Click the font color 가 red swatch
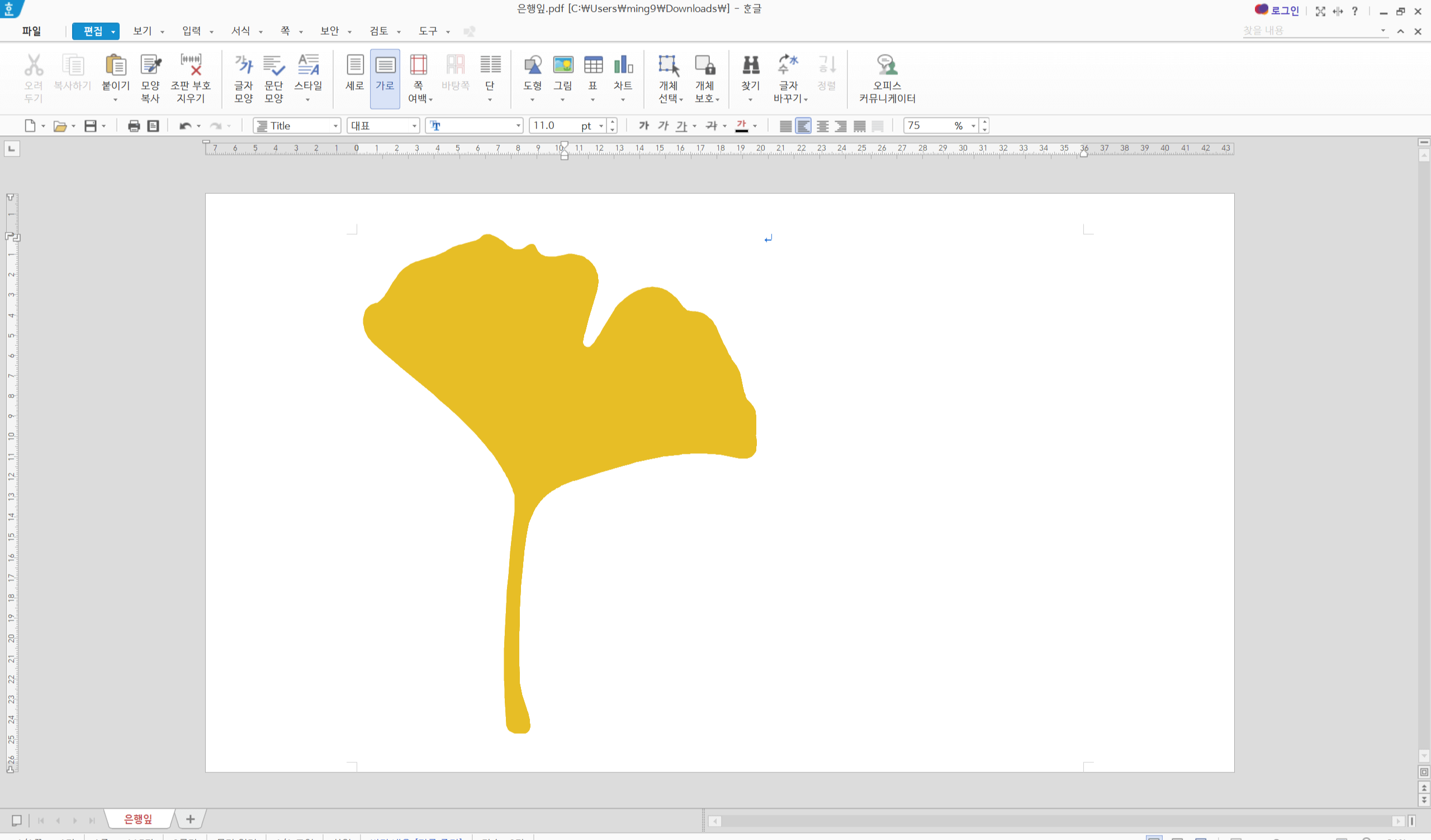This screenshot has height=840, width=1431. pos(742,126)
